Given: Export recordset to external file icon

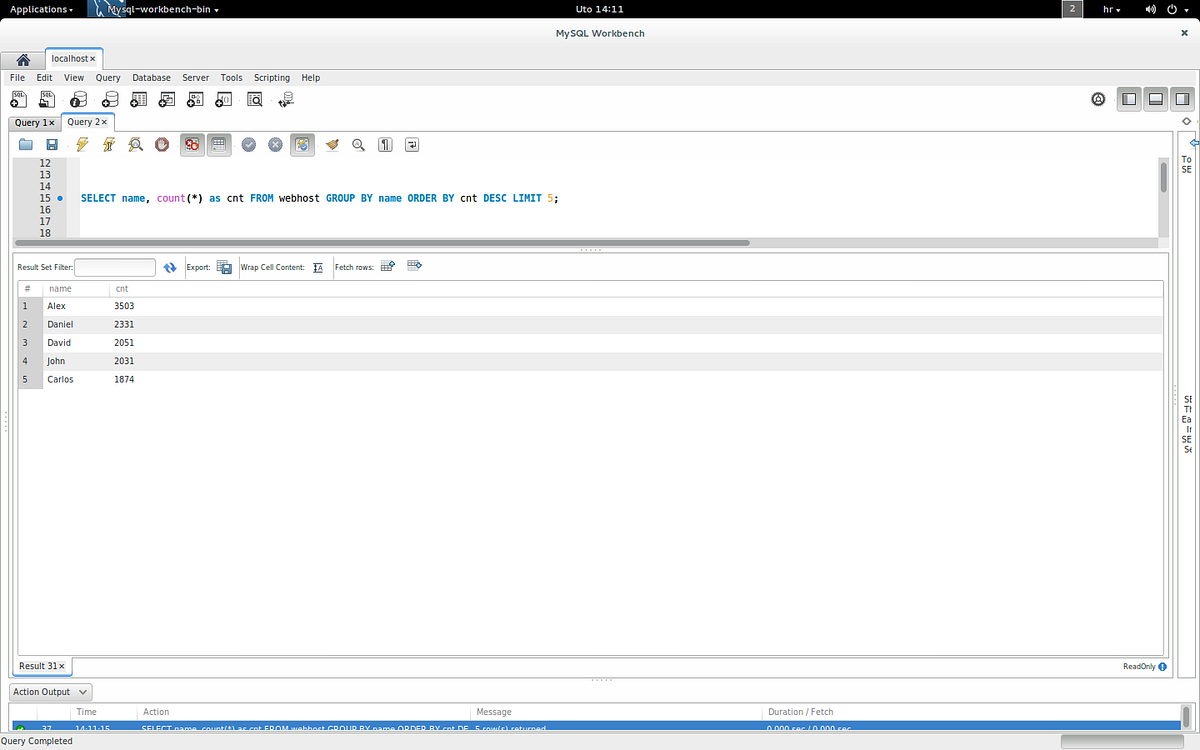Looking at the screenshot, I should pyautogui.click(x=225, y=268).
